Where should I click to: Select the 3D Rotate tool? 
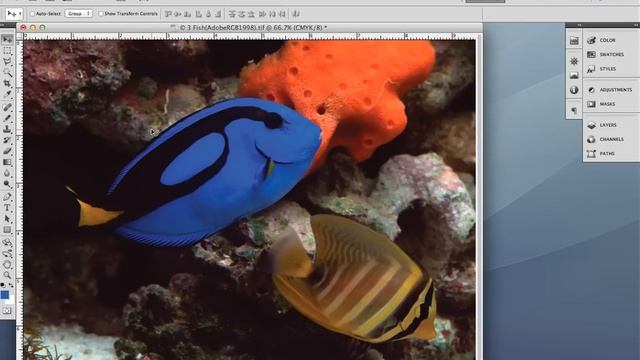tap(7, 243)
